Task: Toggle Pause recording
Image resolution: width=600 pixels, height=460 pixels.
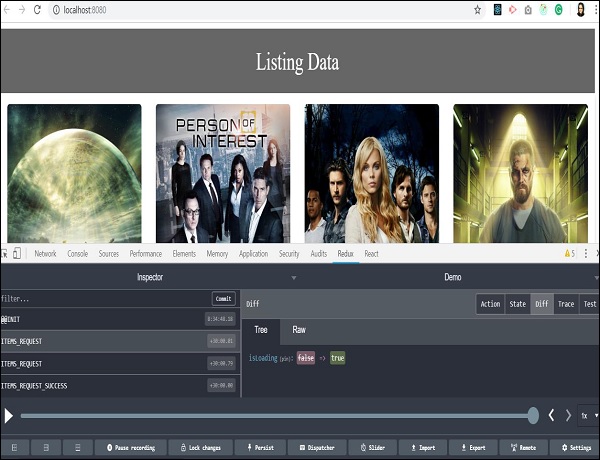Action: tap(131, 448)
